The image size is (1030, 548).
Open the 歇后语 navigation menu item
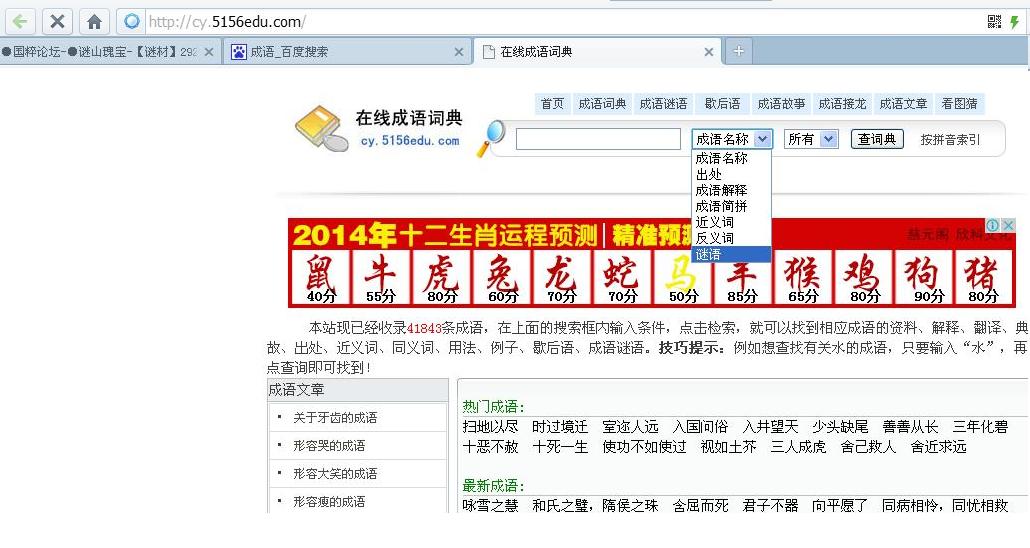pos(722,103)
